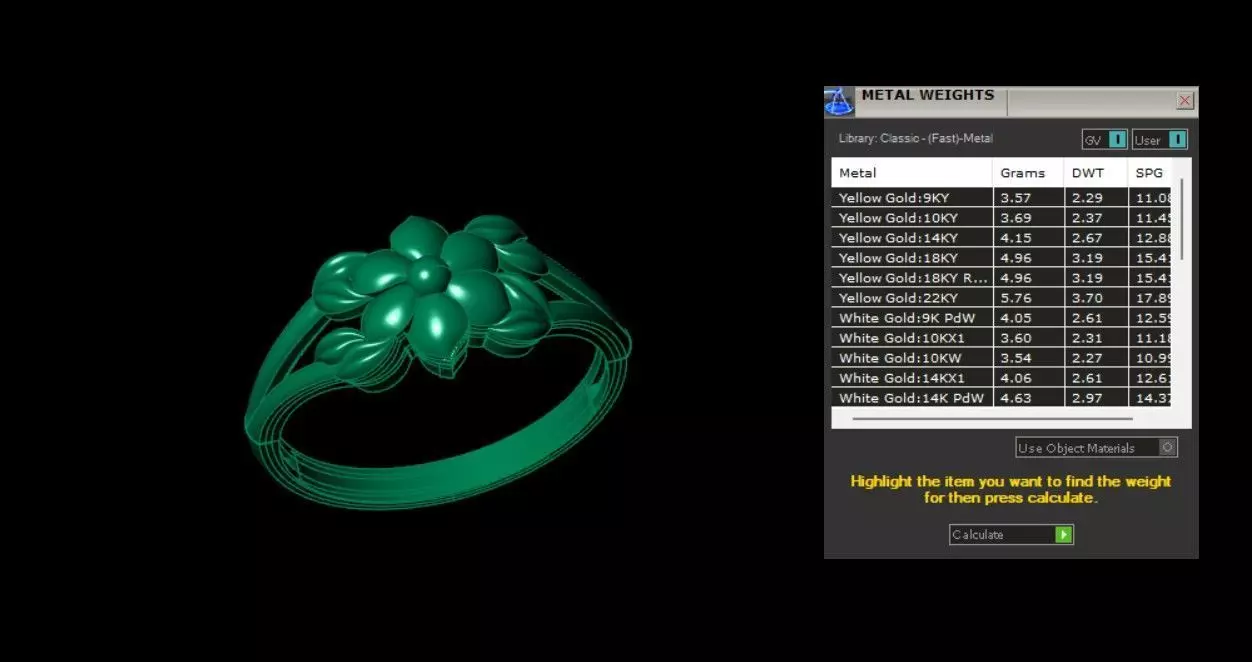Click the Metal column header

[911, 173]
